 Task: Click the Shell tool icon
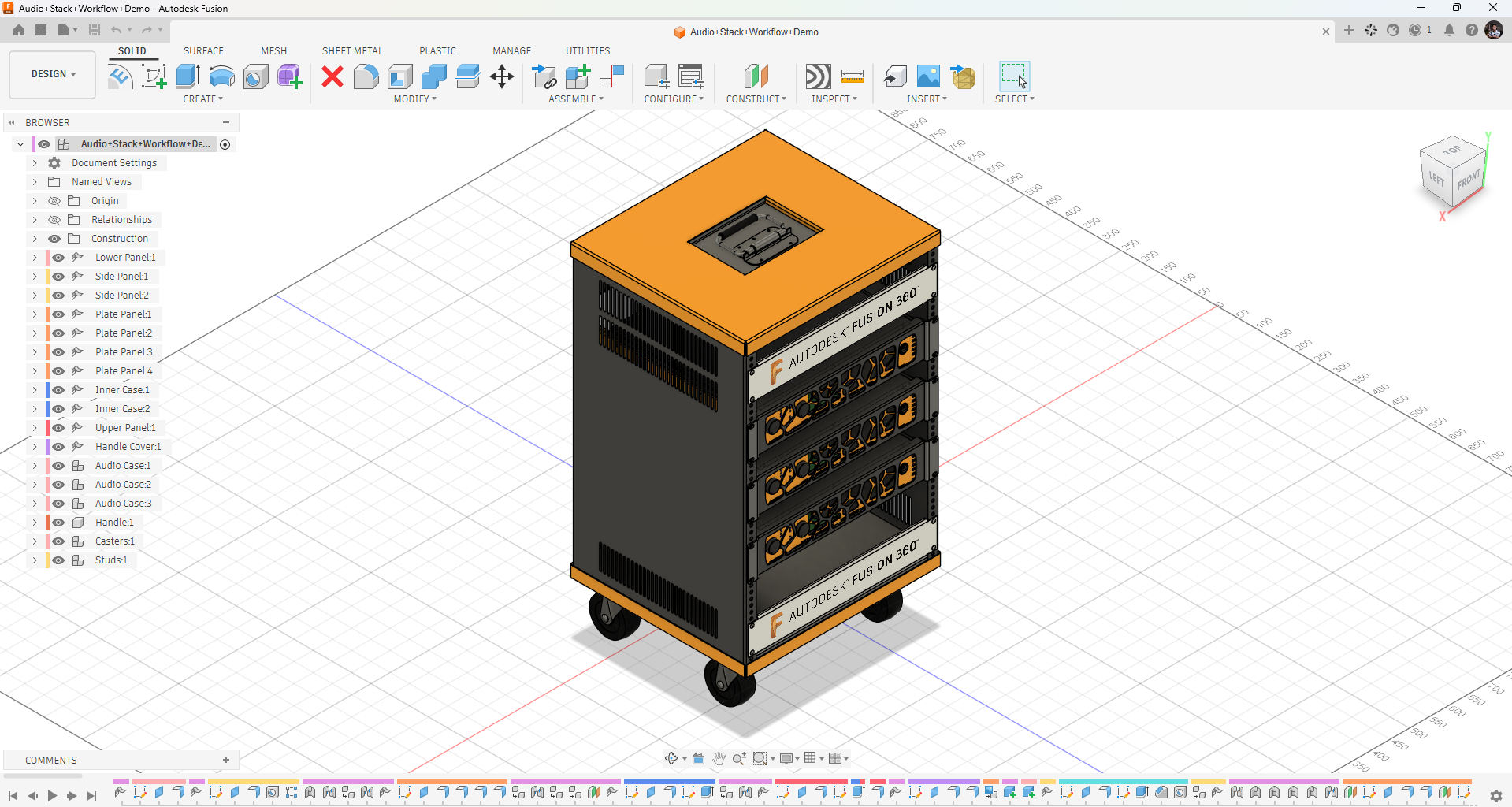click(x=400, y=76)
